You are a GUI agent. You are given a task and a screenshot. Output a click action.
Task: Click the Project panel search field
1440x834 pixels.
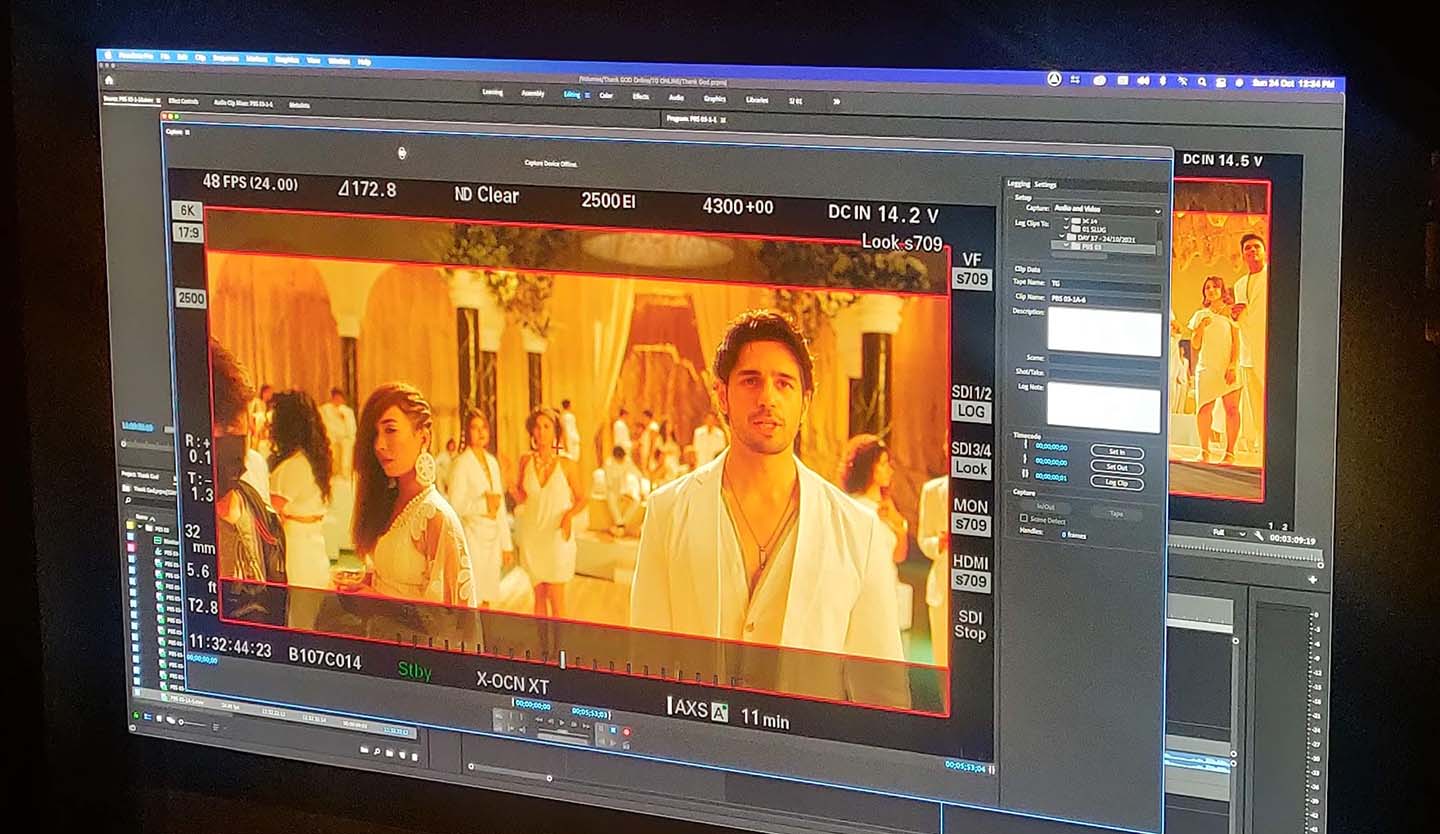(x=152, y=501)
